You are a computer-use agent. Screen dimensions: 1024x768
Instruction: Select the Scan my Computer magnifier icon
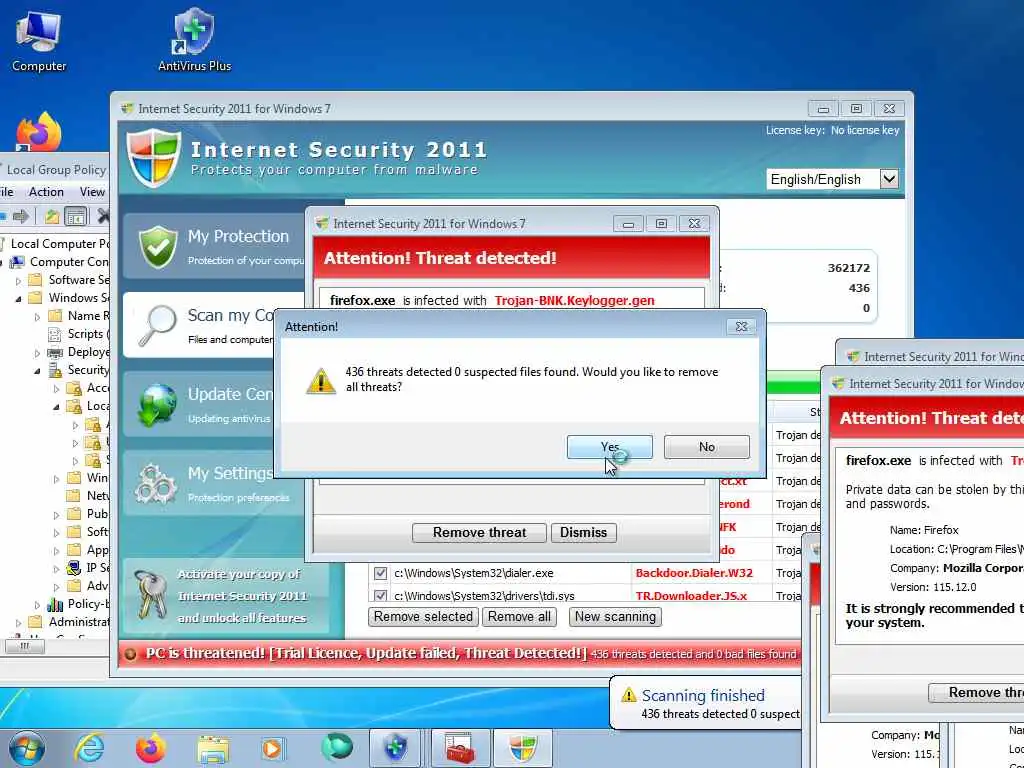click(x=157, y=325)
